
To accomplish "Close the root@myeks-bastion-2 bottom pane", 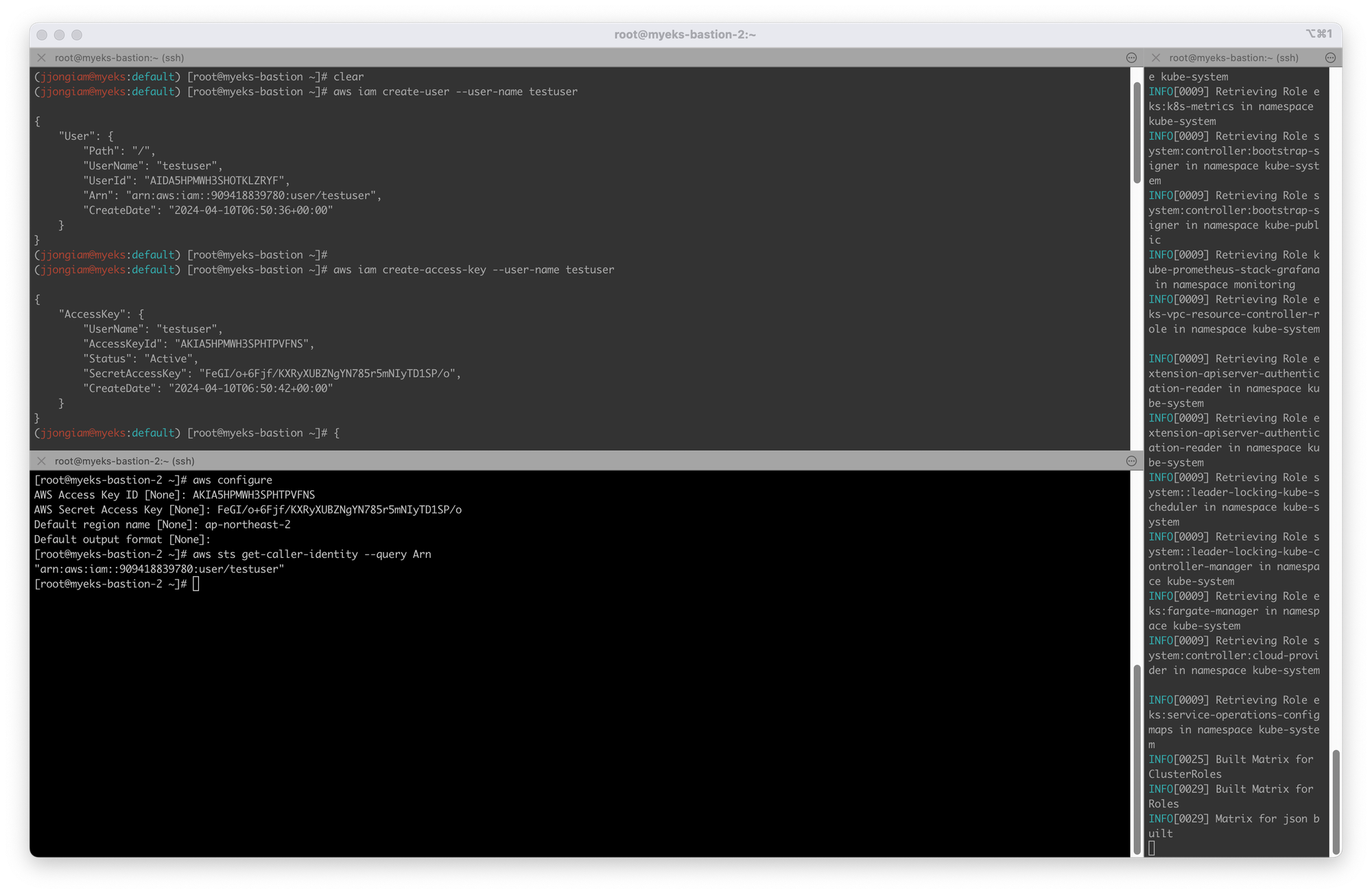I will (42, 461).
